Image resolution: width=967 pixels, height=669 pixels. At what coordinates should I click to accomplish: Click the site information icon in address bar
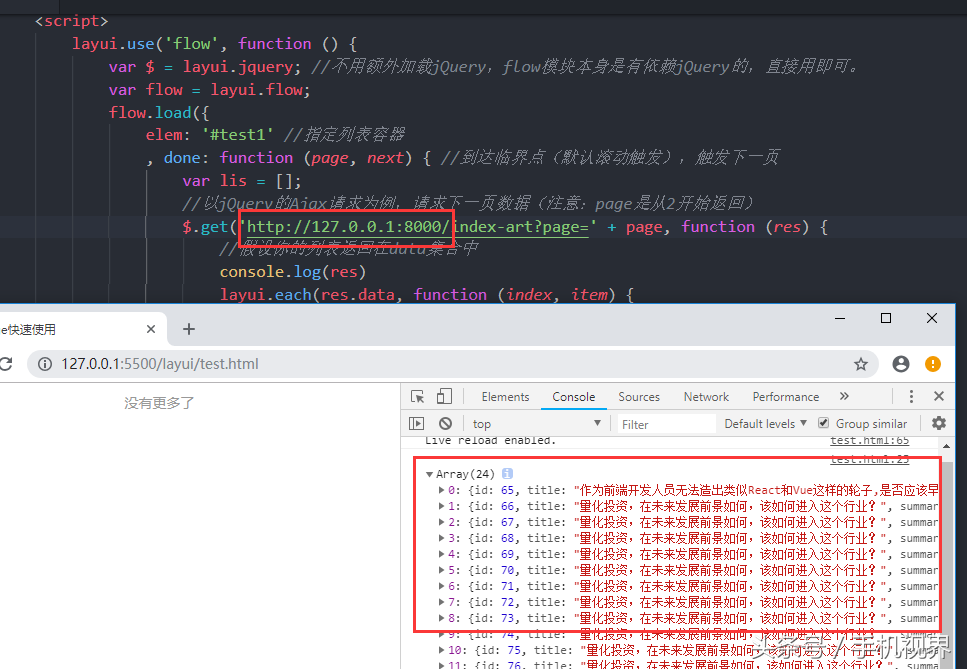tap(45, 364)
